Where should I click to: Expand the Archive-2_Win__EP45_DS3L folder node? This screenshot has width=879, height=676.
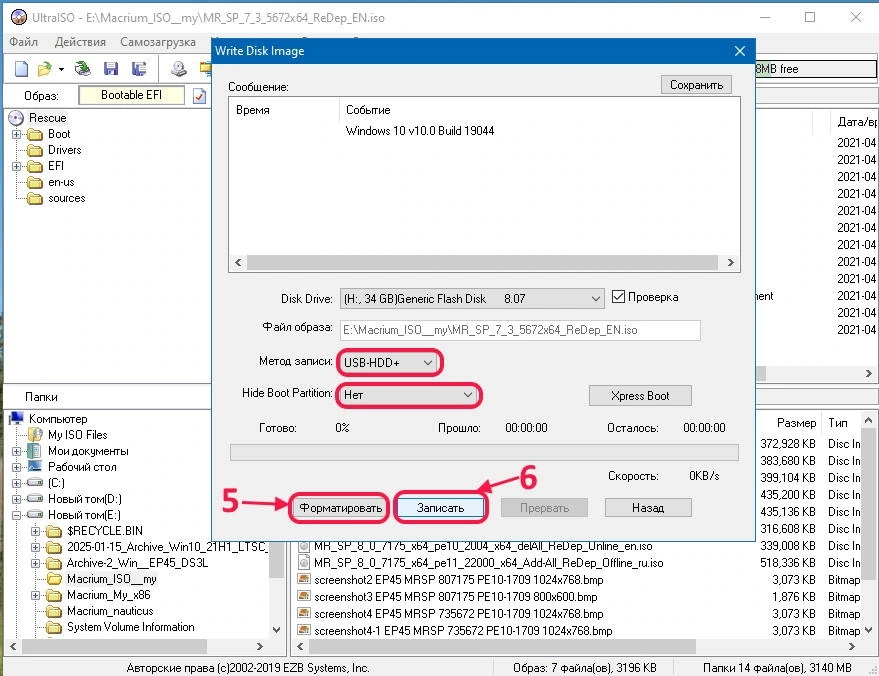pos(35,563)
